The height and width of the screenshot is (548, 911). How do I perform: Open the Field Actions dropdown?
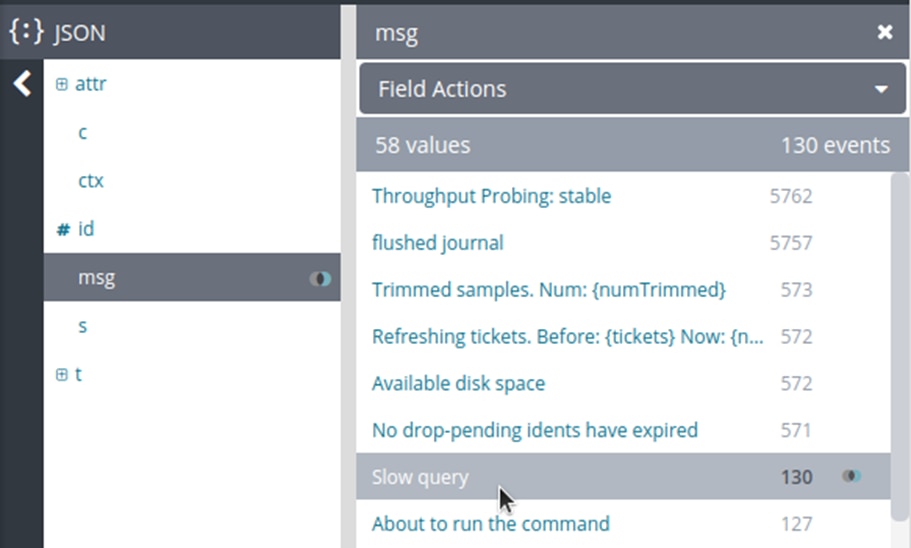pyautogui.click(x=633, y=89)
